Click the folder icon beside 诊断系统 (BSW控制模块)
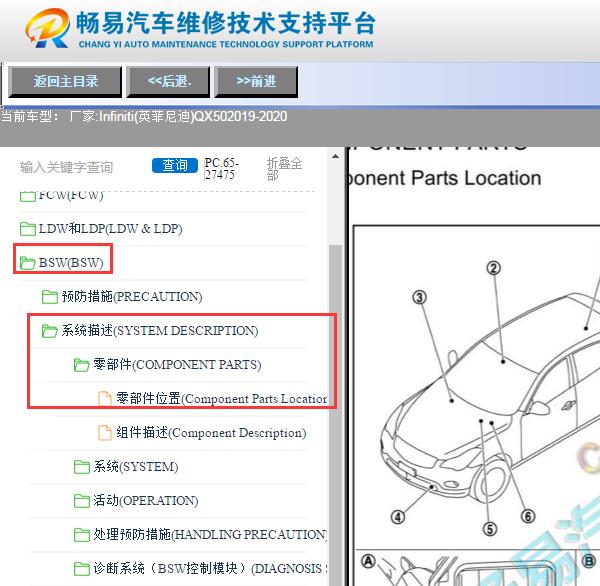This screenshot has height=586, width=600. [82, 569]
